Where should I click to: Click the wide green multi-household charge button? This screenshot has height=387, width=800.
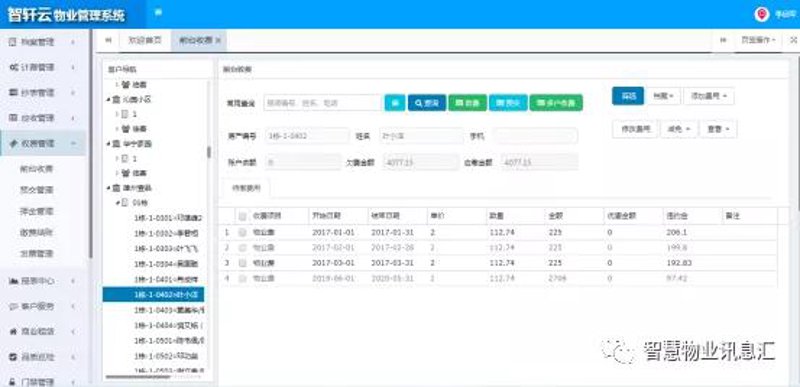(x=556, y=103)
